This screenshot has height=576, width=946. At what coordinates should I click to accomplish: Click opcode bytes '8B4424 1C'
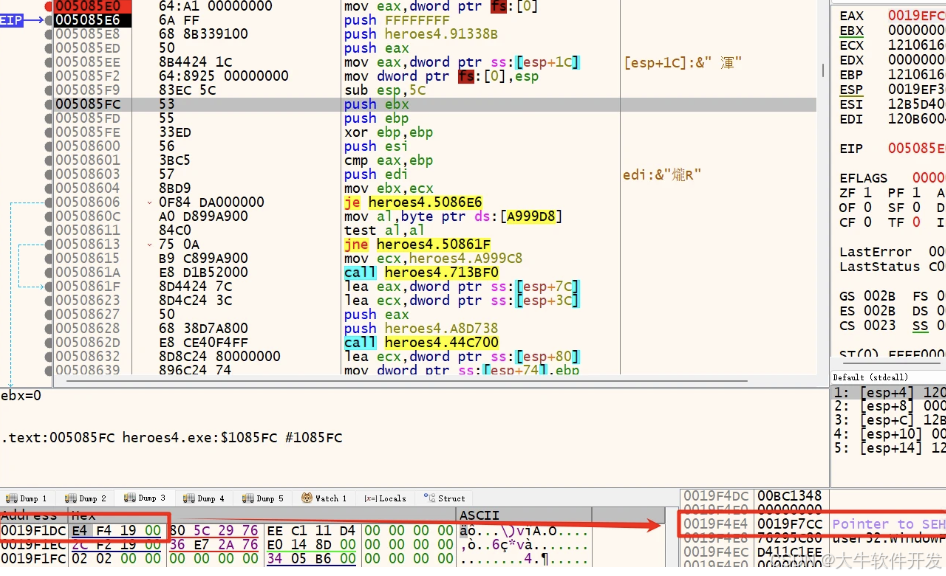click(x=195, y=62)
